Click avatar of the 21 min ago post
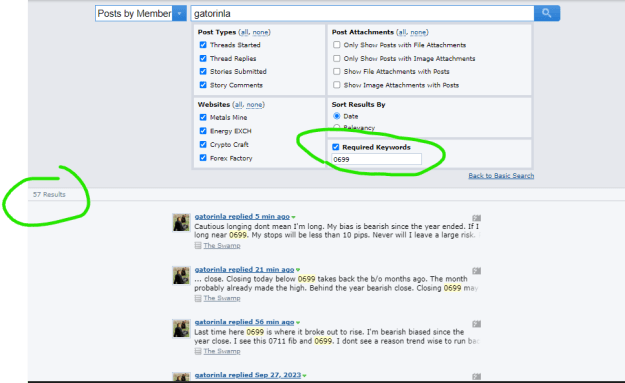 (181, 275)
